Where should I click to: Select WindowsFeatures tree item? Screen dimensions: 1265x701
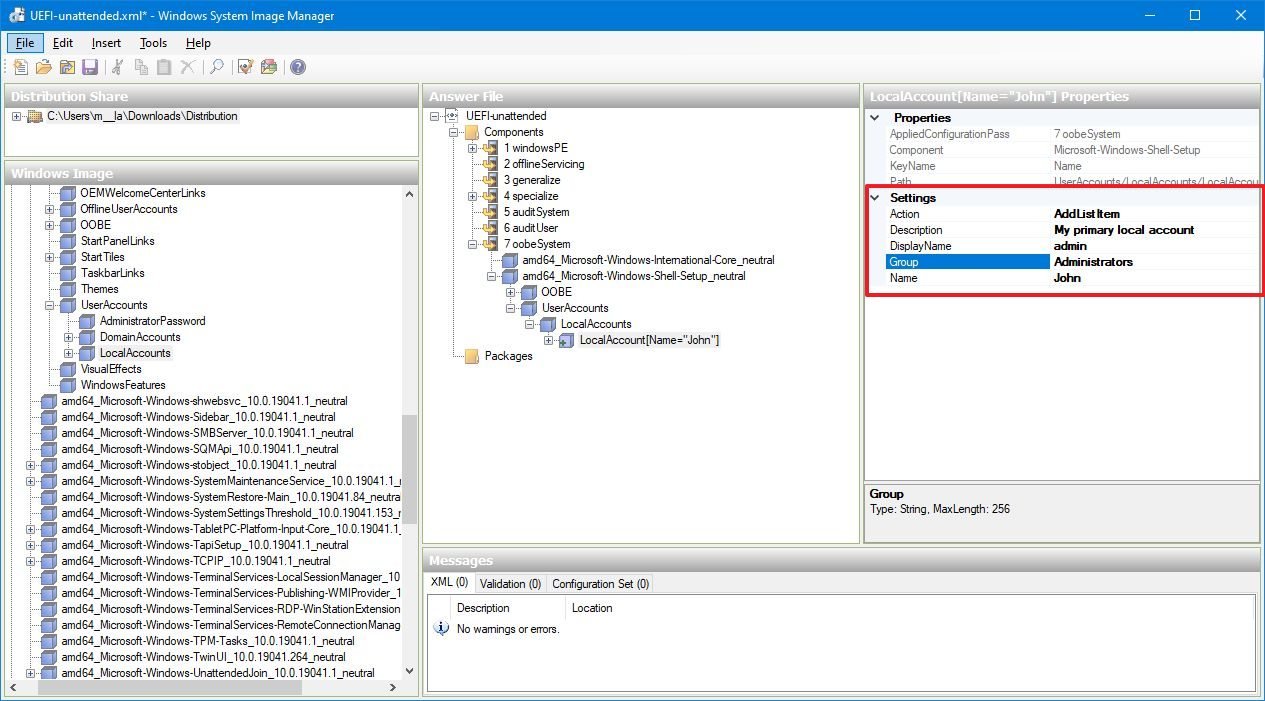123,385
